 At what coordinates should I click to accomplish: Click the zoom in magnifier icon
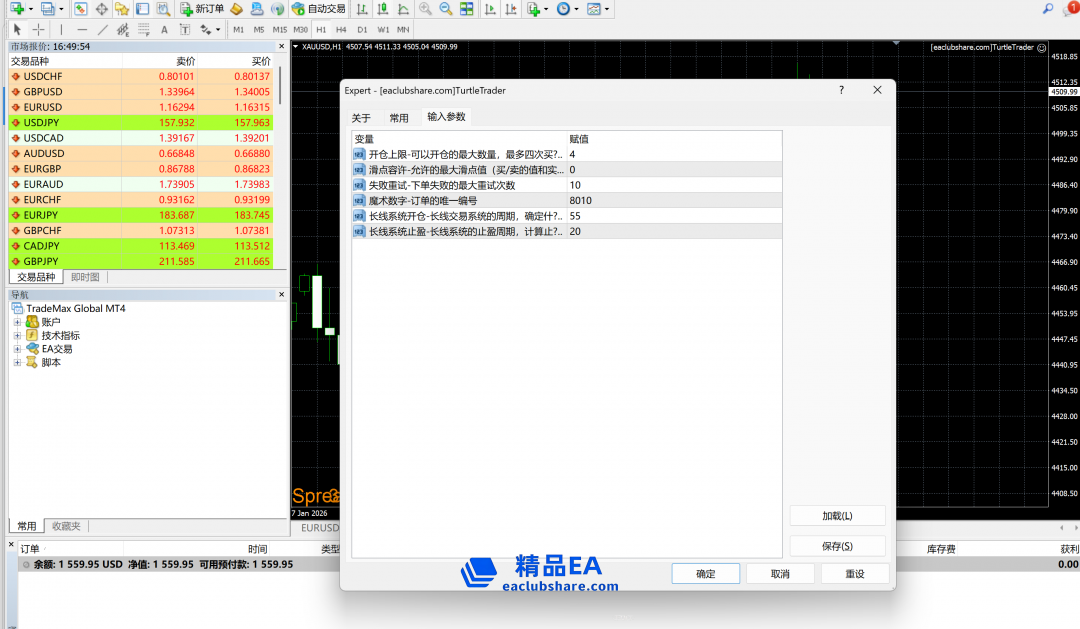click(x=425, y=9)
